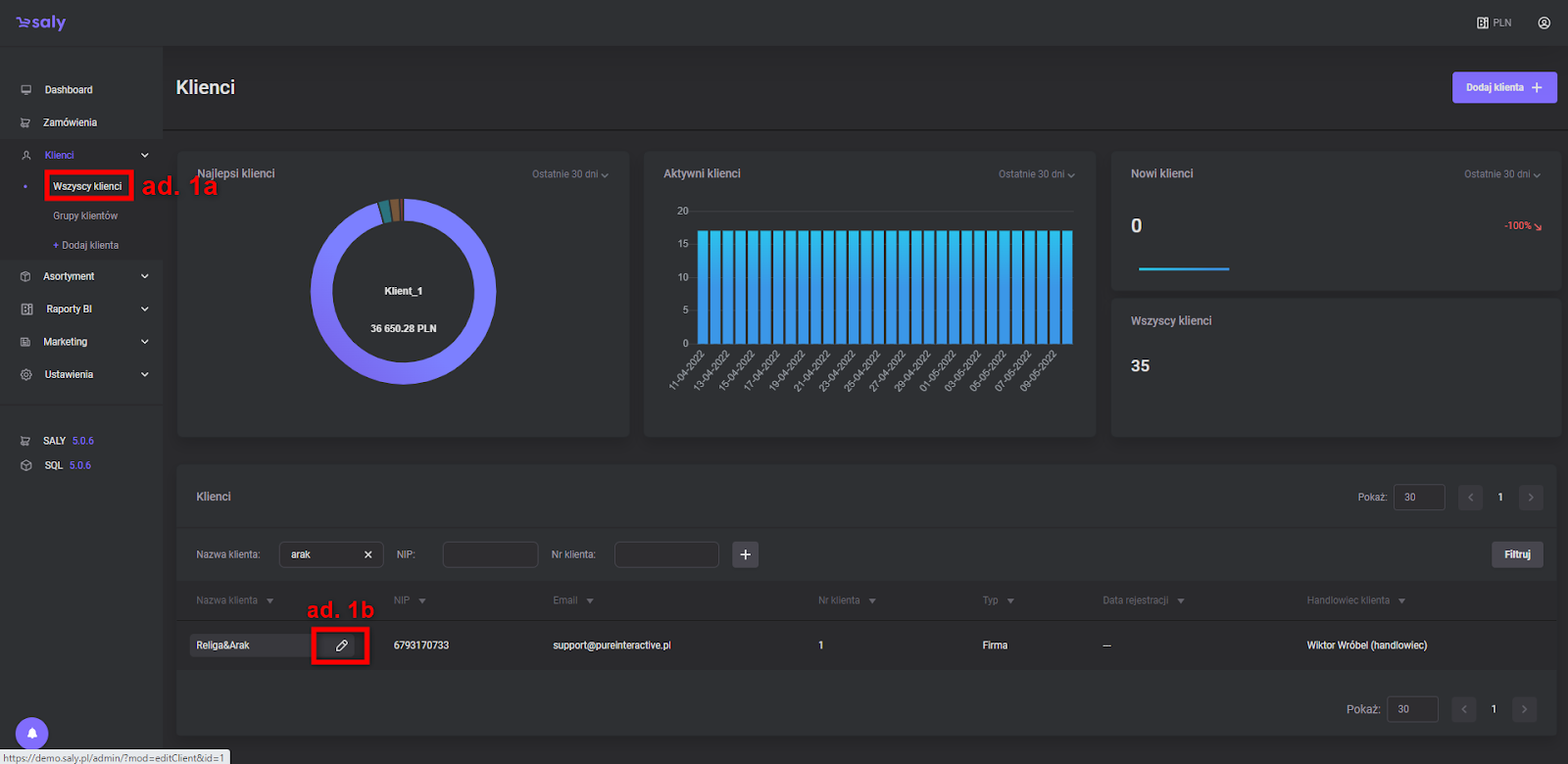The width and height of the screenshot is (1568, 764).
Task: Click the plus icon to add filter
Action: [745, 554]
